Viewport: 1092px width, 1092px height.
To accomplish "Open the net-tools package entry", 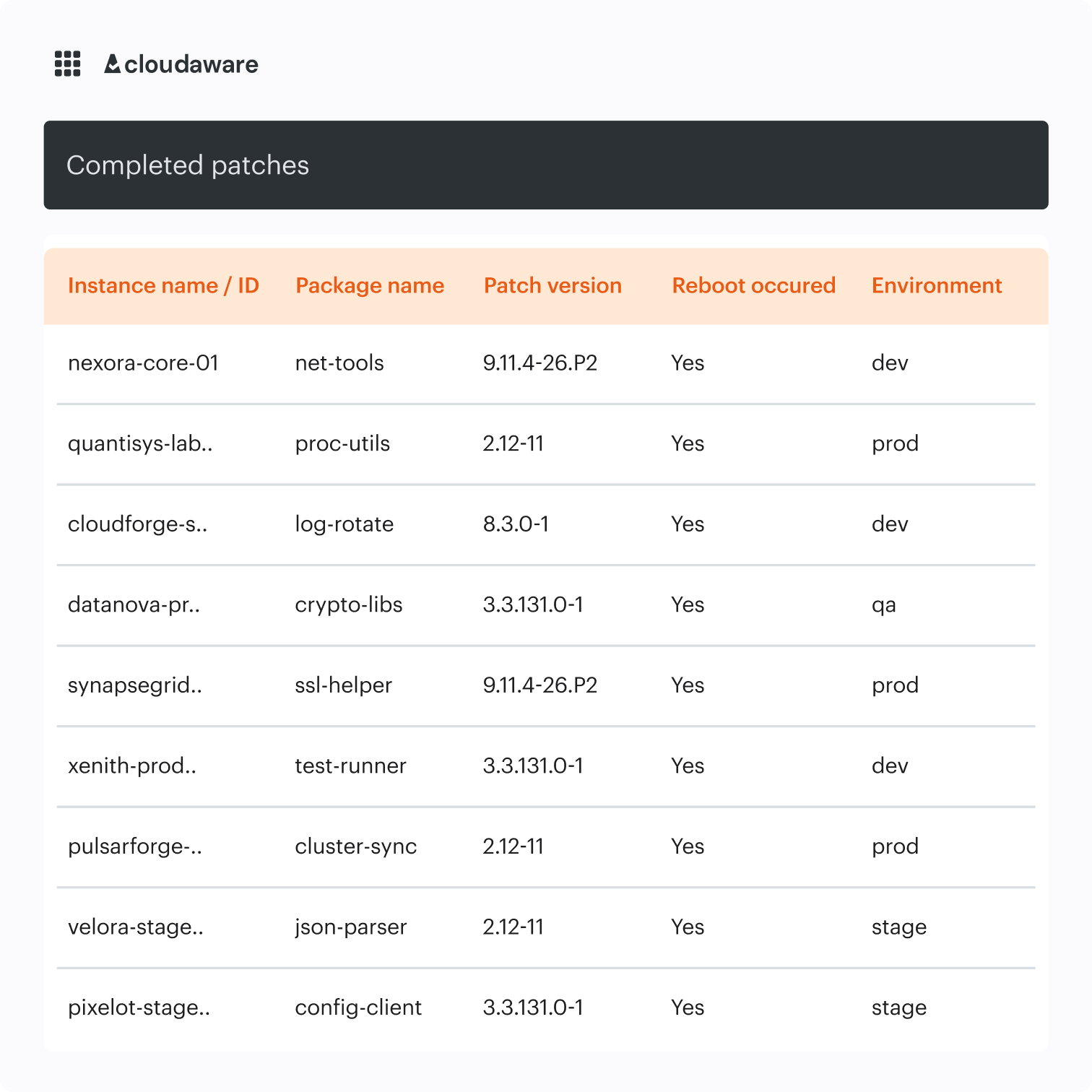I will tap(339, 363).
